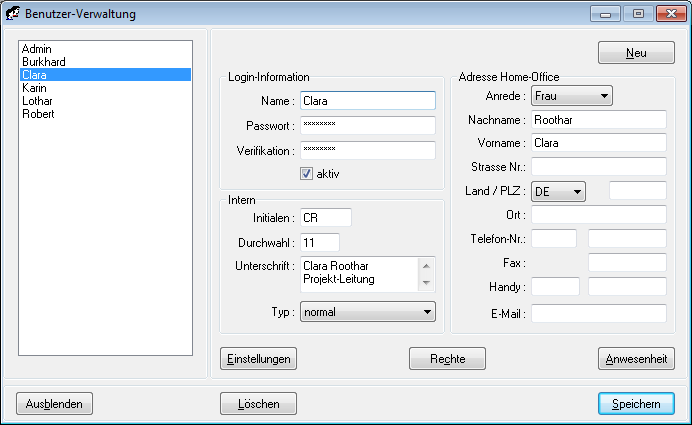Expand the Land country code dropdown
This screenshot has height=425, width=692.
[x=557, y=191]
